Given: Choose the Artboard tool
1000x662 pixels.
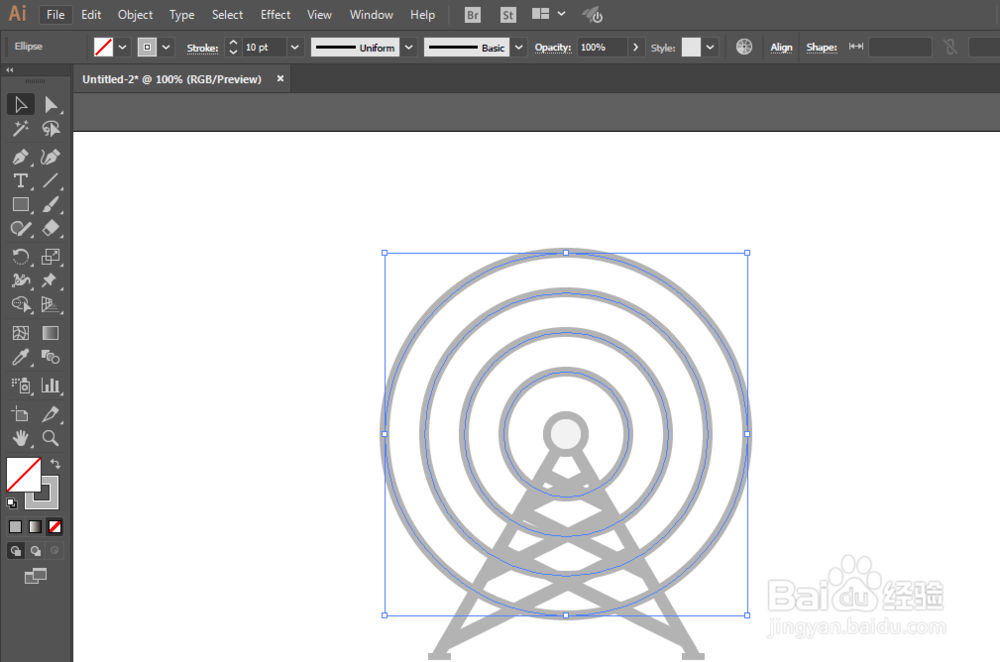Looking at the screenshot, I should click(20, 414).
